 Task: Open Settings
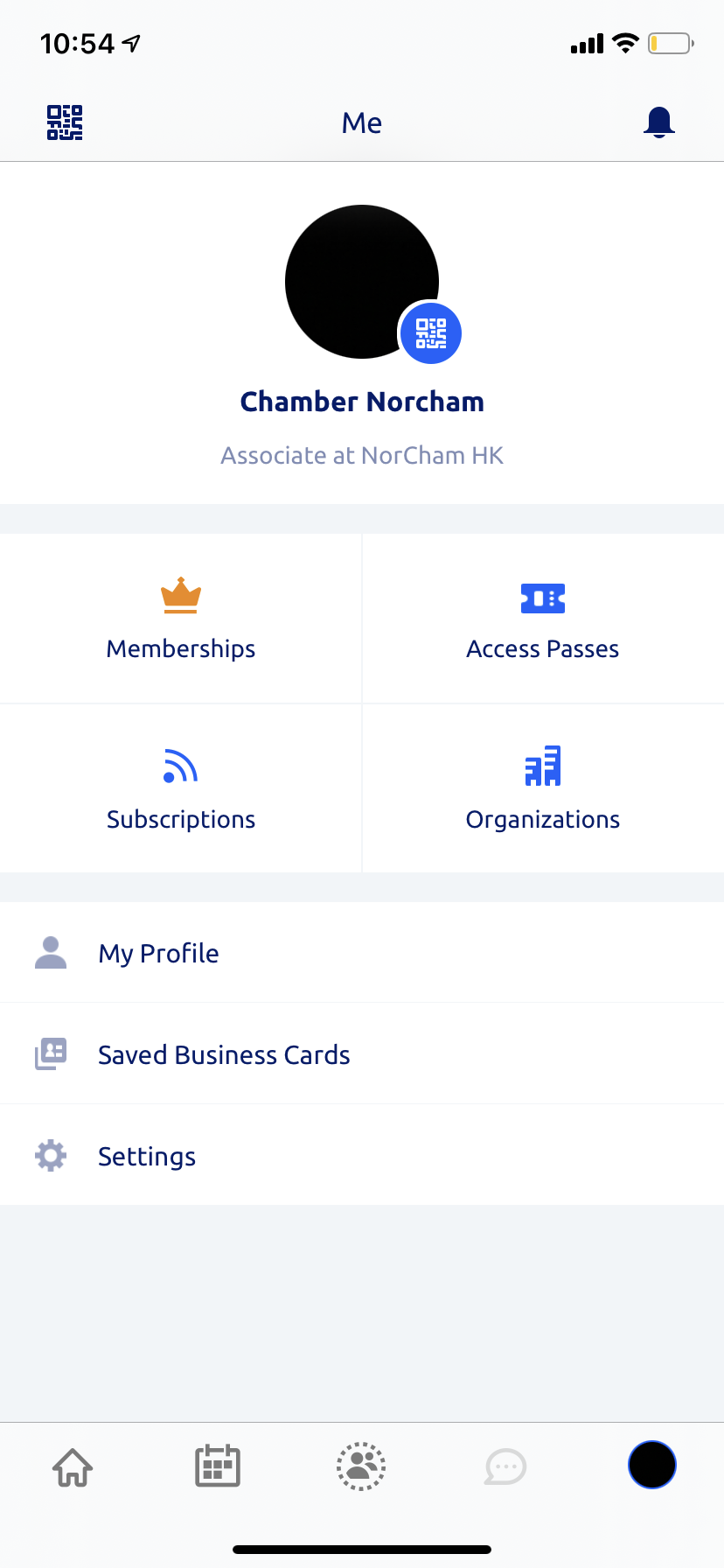tap(362, 1156)
